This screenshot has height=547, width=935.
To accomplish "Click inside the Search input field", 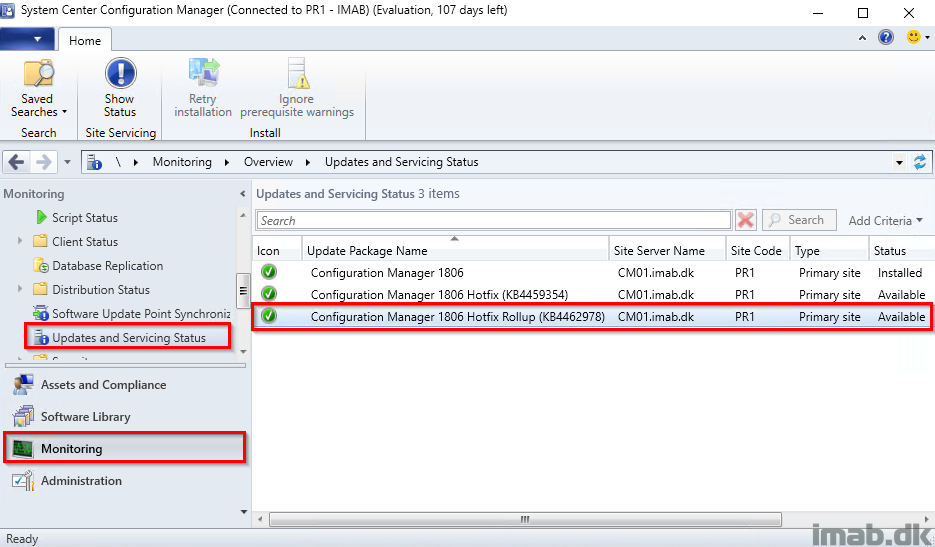I will [494, 220].
